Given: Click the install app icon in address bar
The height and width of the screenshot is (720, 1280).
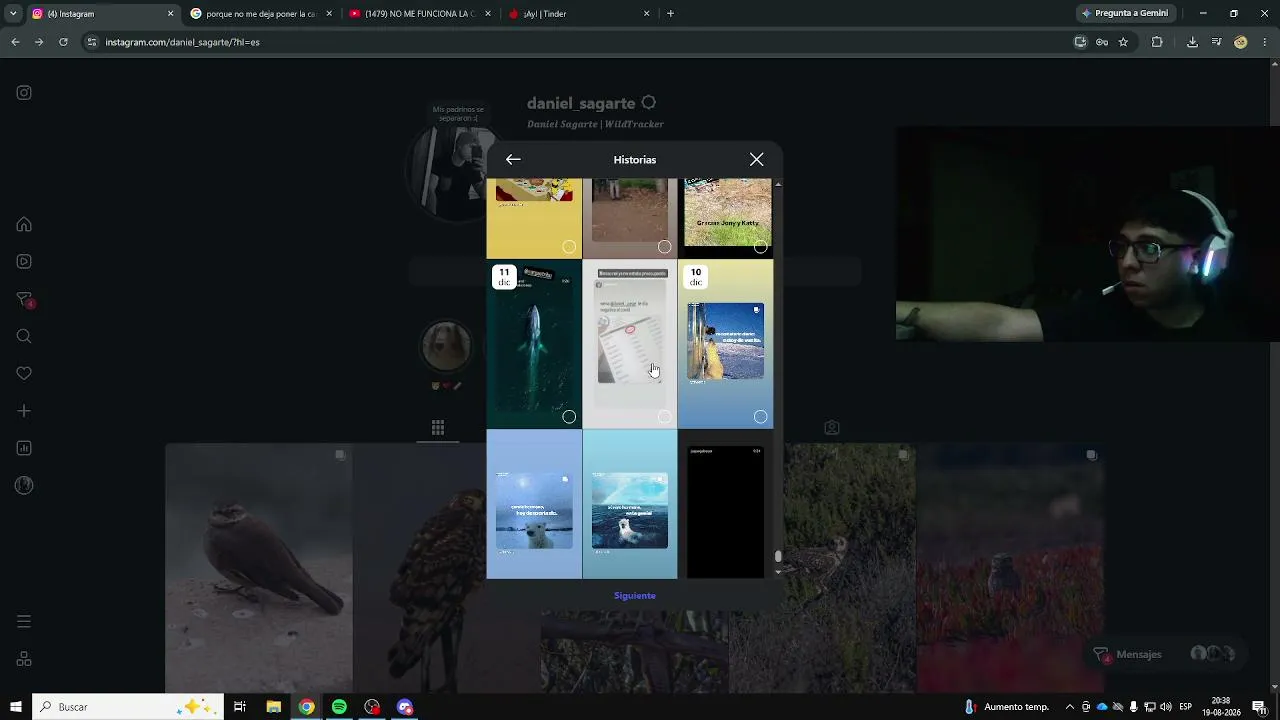Looking at the screenshot, I should (1080, 42).
